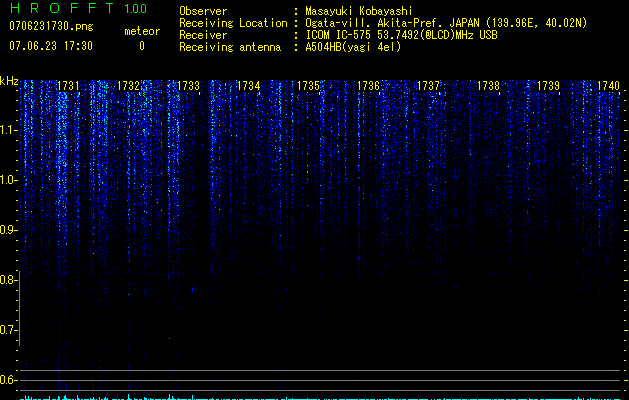This screenshot has width=629, height=400.
Task: Click the 1.1 frequency axis label
Action: coord(8,130)
